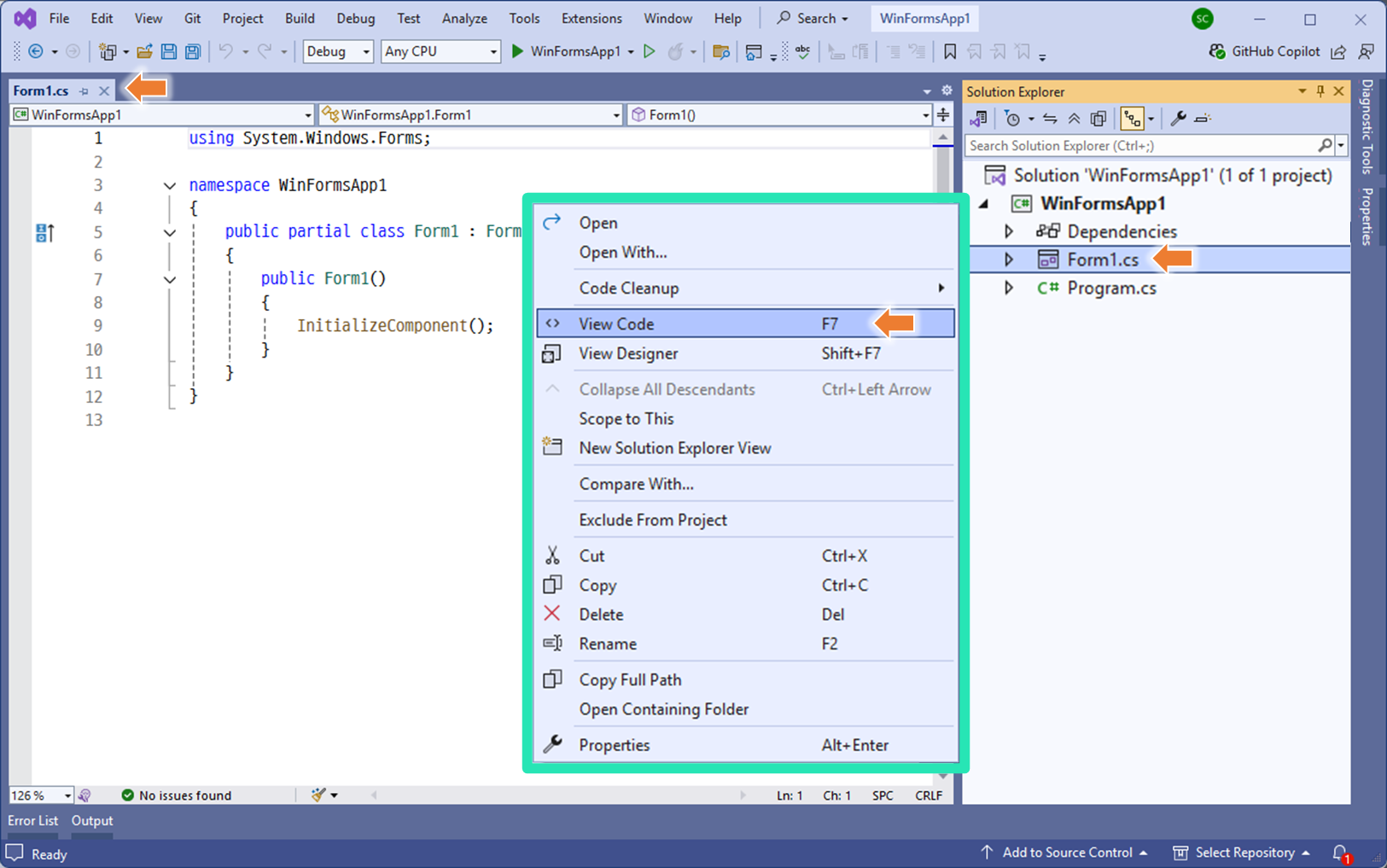The height and width of the screenshot is (868, 1387).
Task: Click the Open File folder icon
Action: pos(144,51)
